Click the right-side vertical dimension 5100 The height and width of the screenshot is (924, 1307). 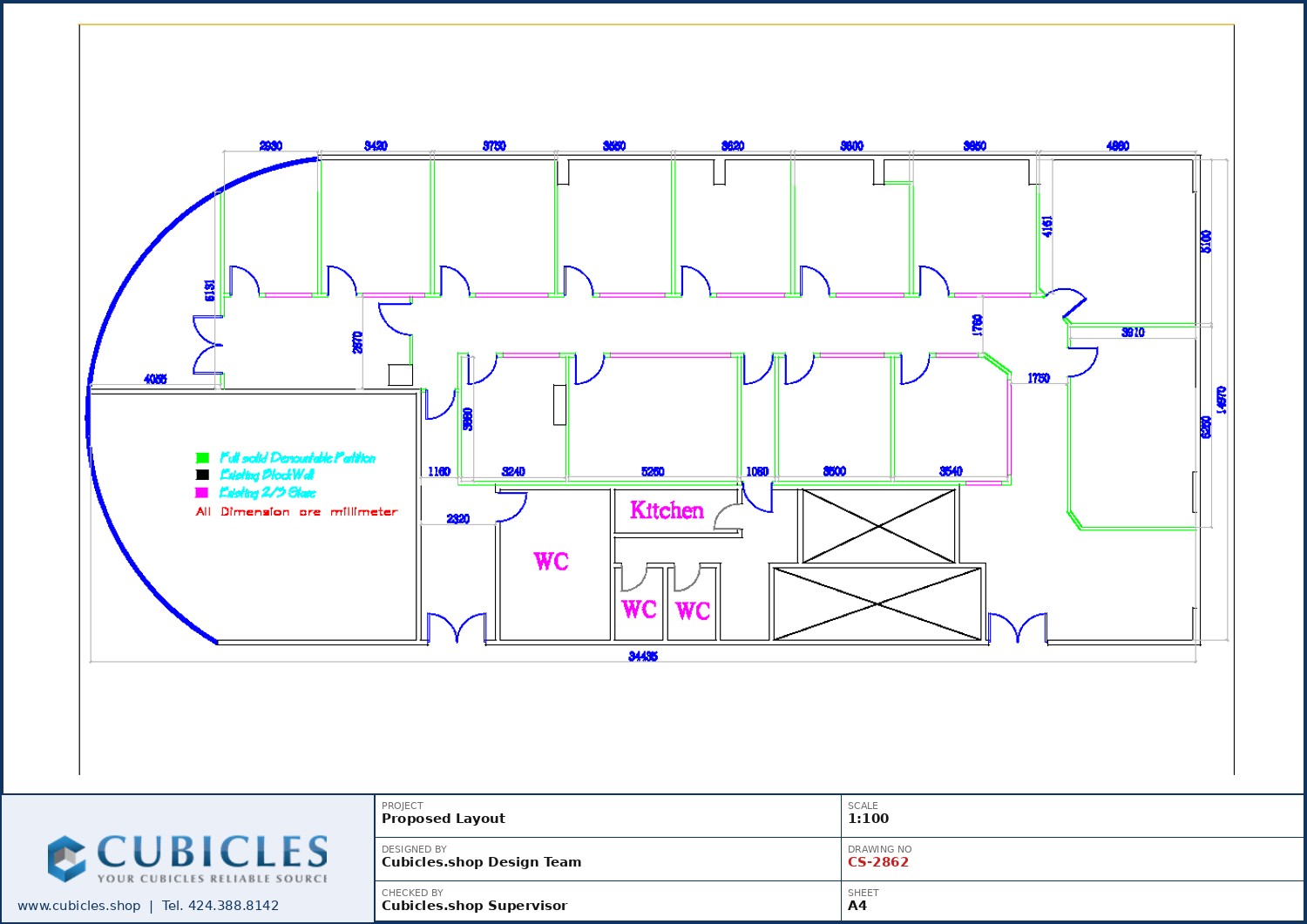(x=1206, y=241)
